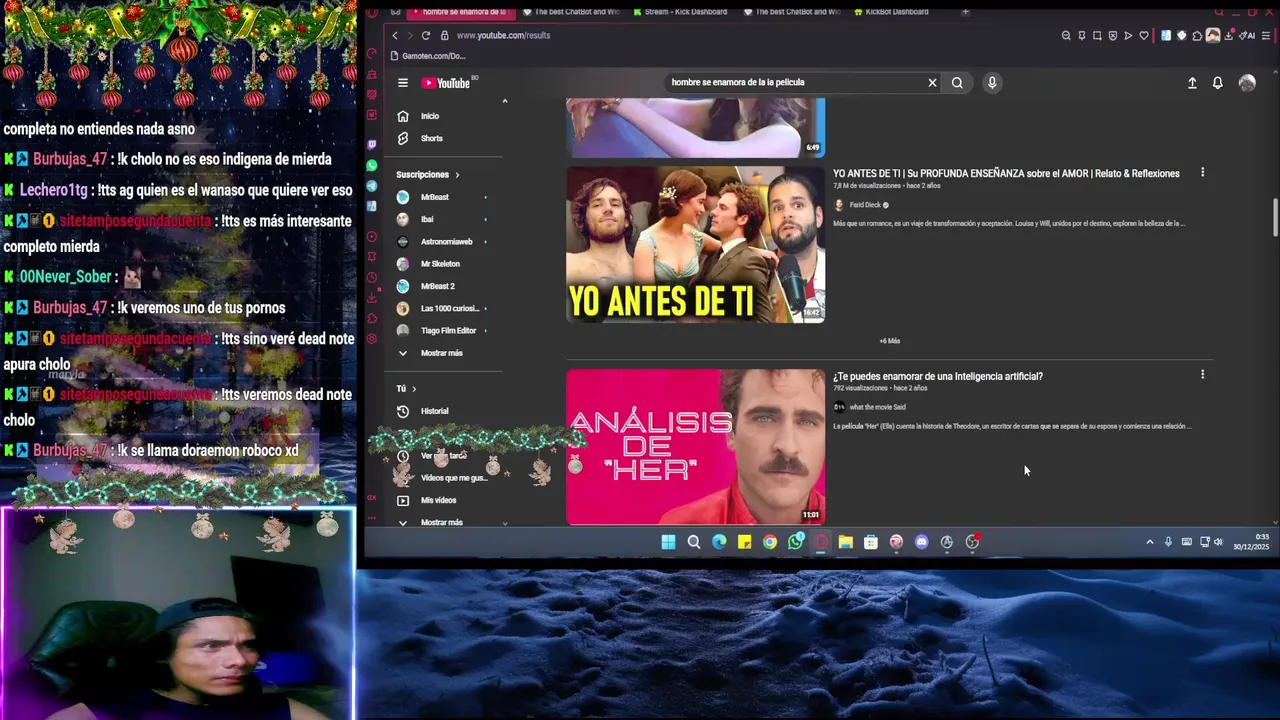Open options menu for the Her analysis video

(1202, 375)
